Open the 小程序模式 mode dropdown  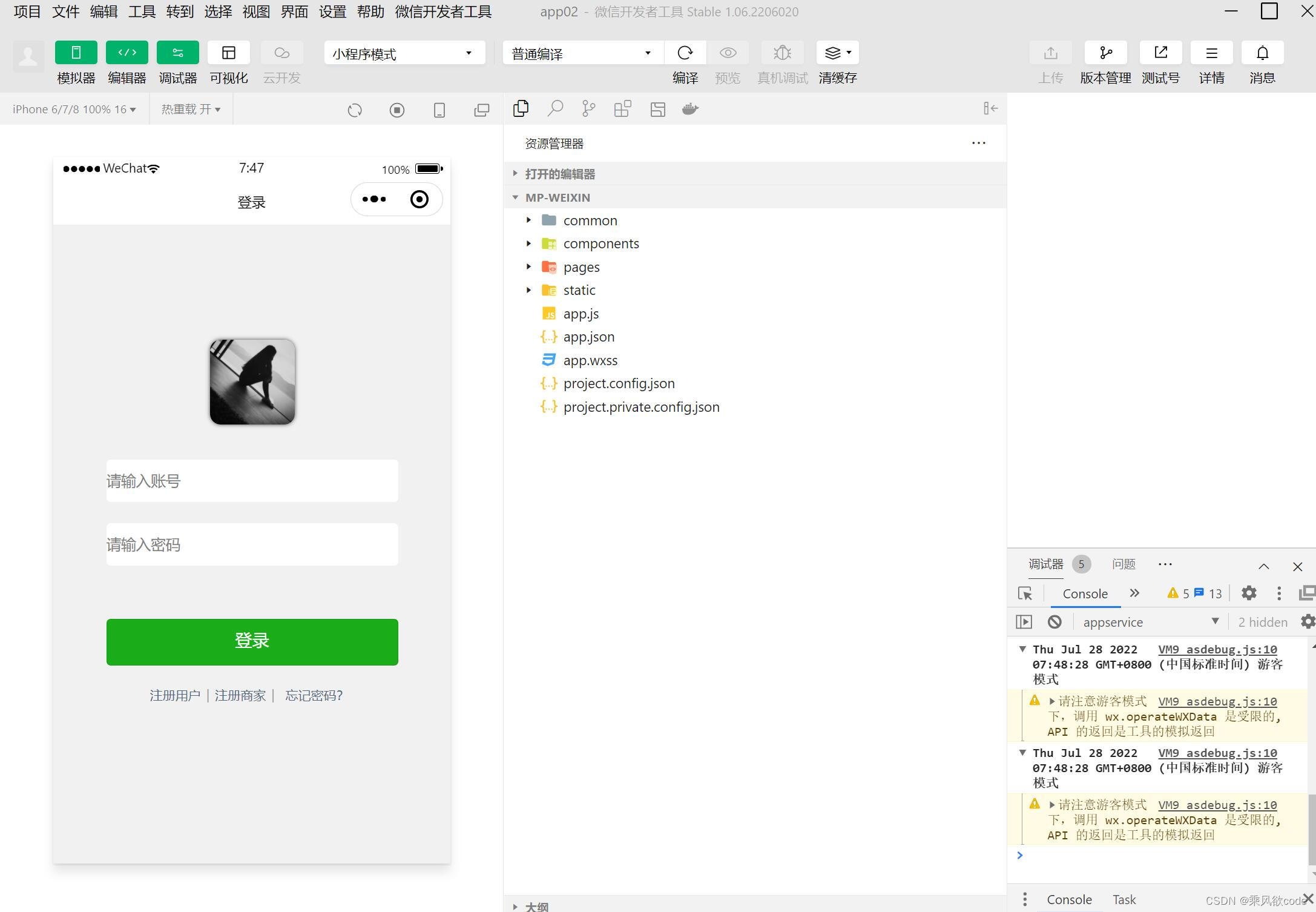[404, 53]
